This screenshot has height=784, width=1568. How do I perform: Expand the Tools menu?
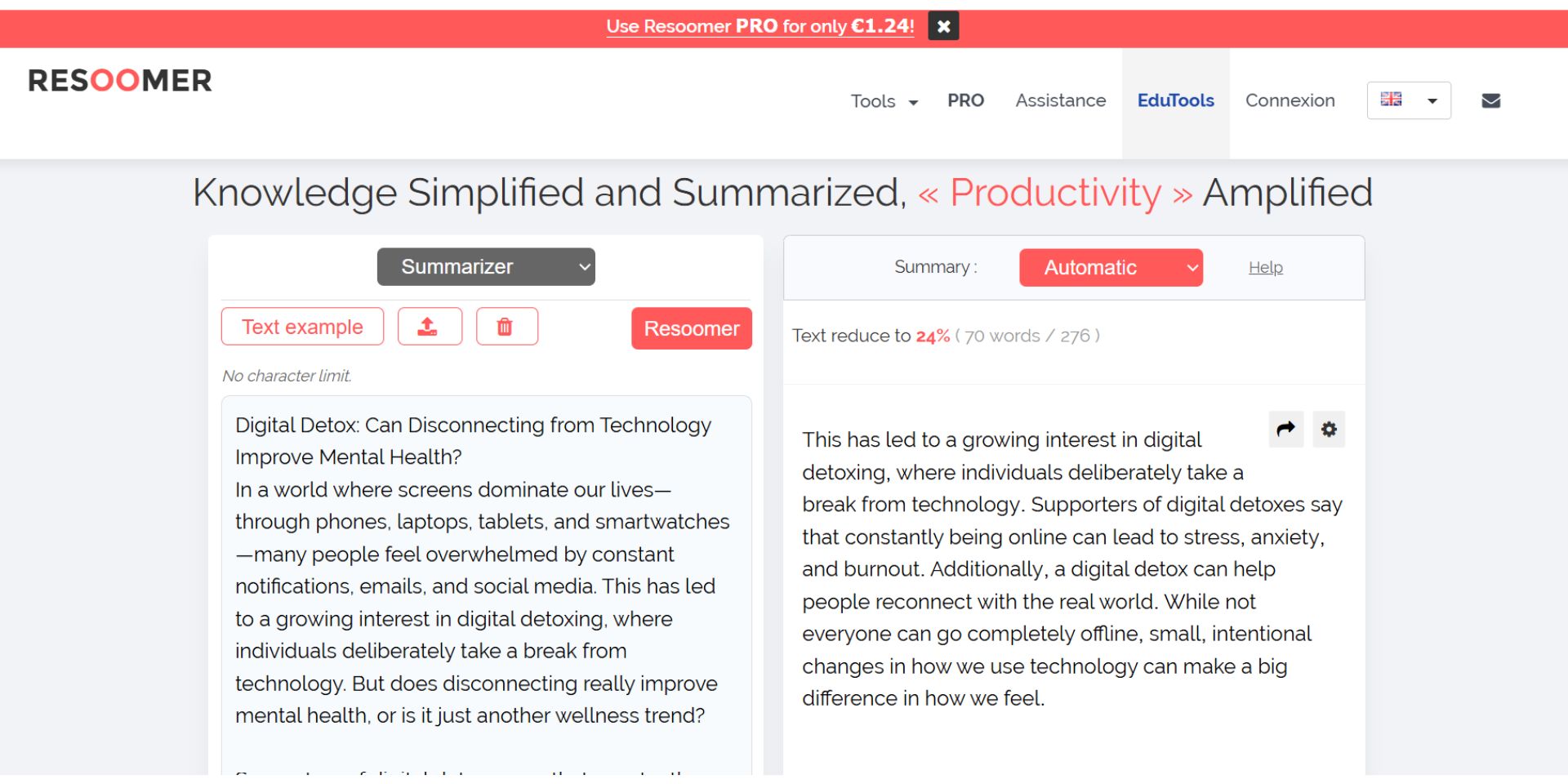coord(884,101)
